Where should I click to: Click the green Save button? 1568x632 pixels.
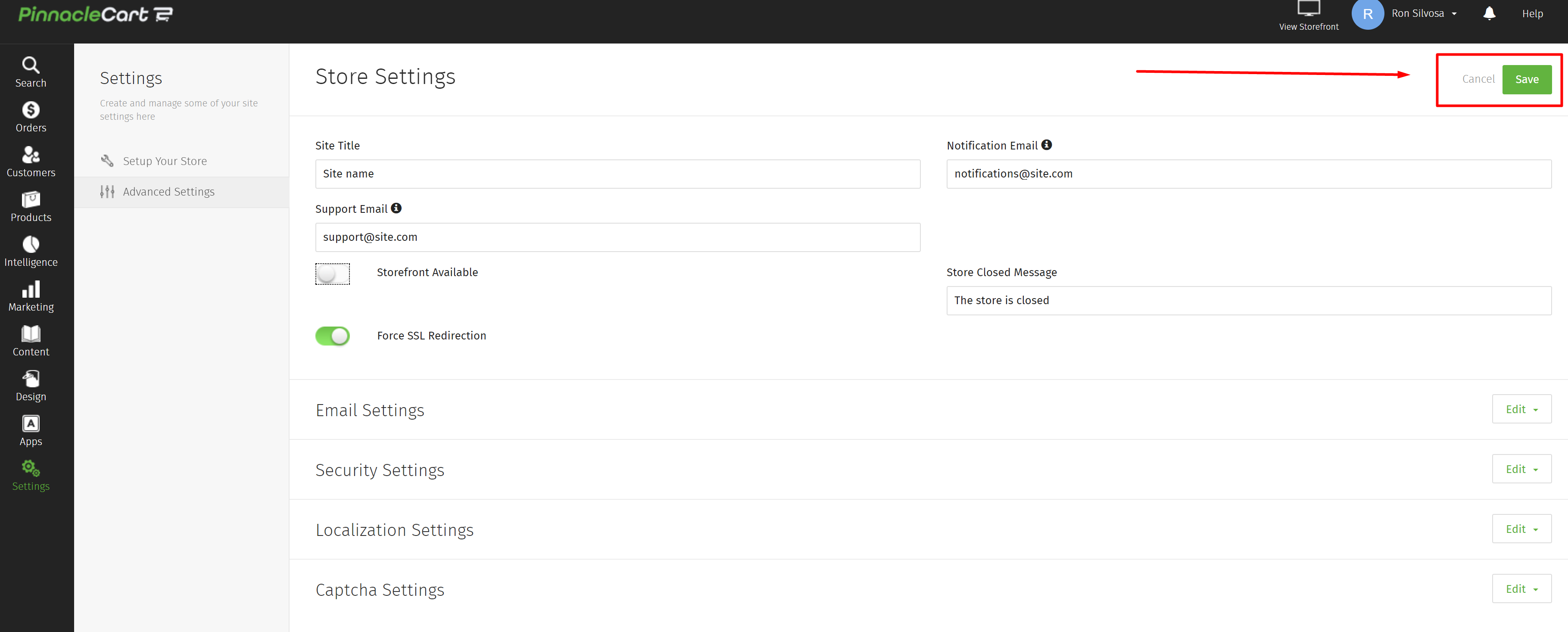(1526, 80)
